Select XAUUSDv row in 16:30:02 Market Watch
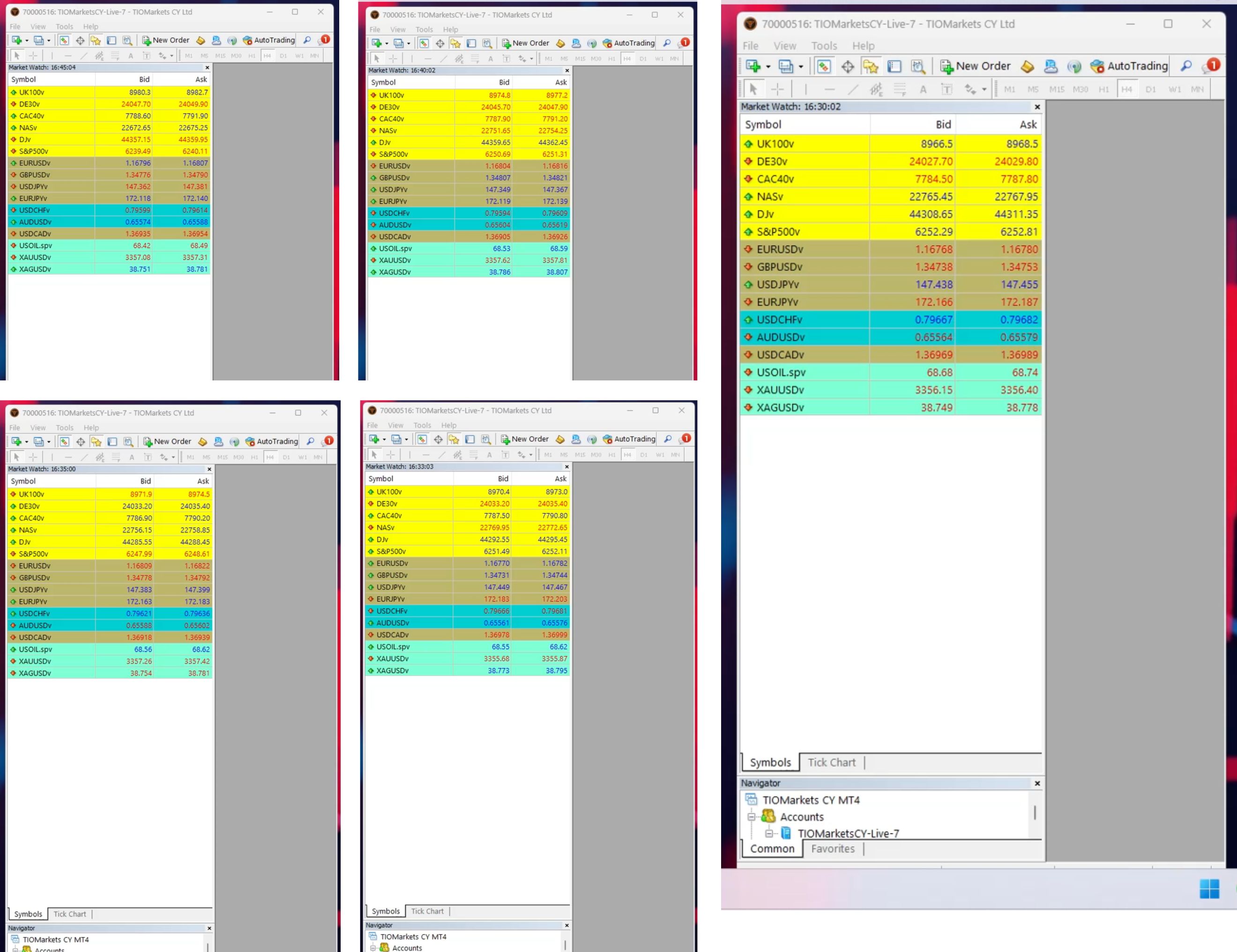Image resolution: width=1237 pixels, height=952 pixels. coord(890,390)
